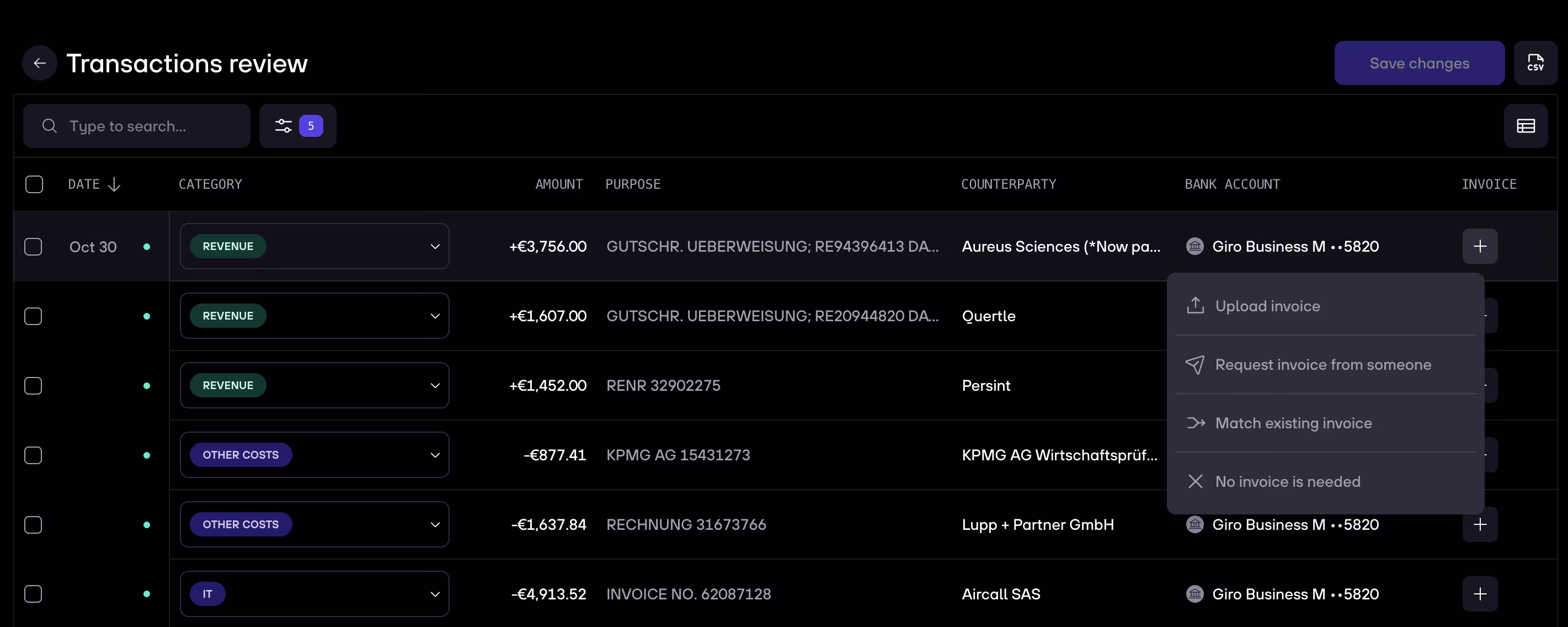Image resolution: width=1568 pixels, height=627 pixels.
Task: Add invoice for Aircall SAS row
Action: pyautogui.click(x=1479, y=594)
